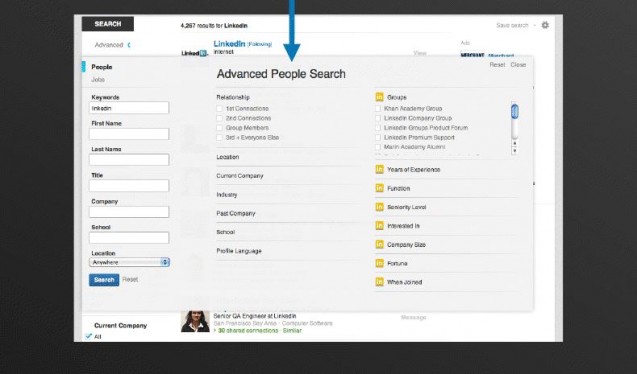Click the Message link in the result row
Viewport: 637px width, 374px height.
click(x=414, y=317)
